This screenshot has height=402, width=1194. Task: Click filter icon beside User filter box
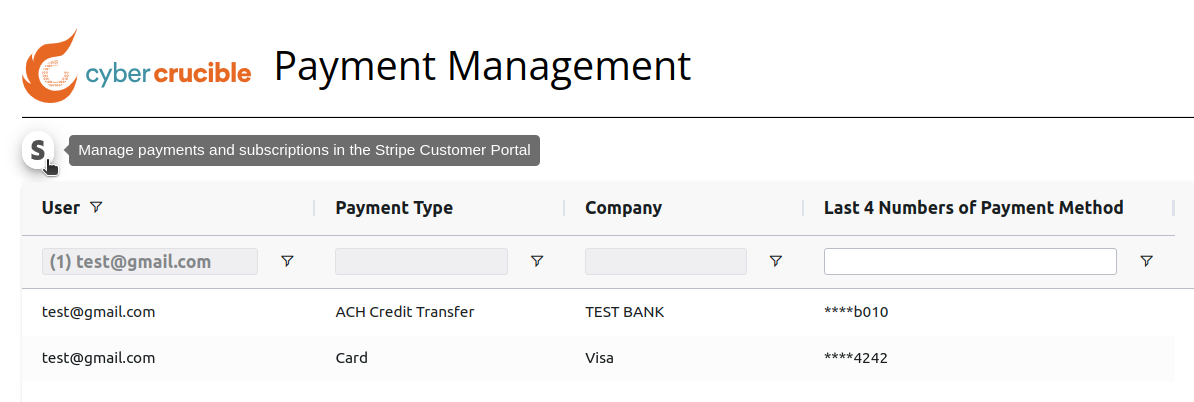coord(287,261)
